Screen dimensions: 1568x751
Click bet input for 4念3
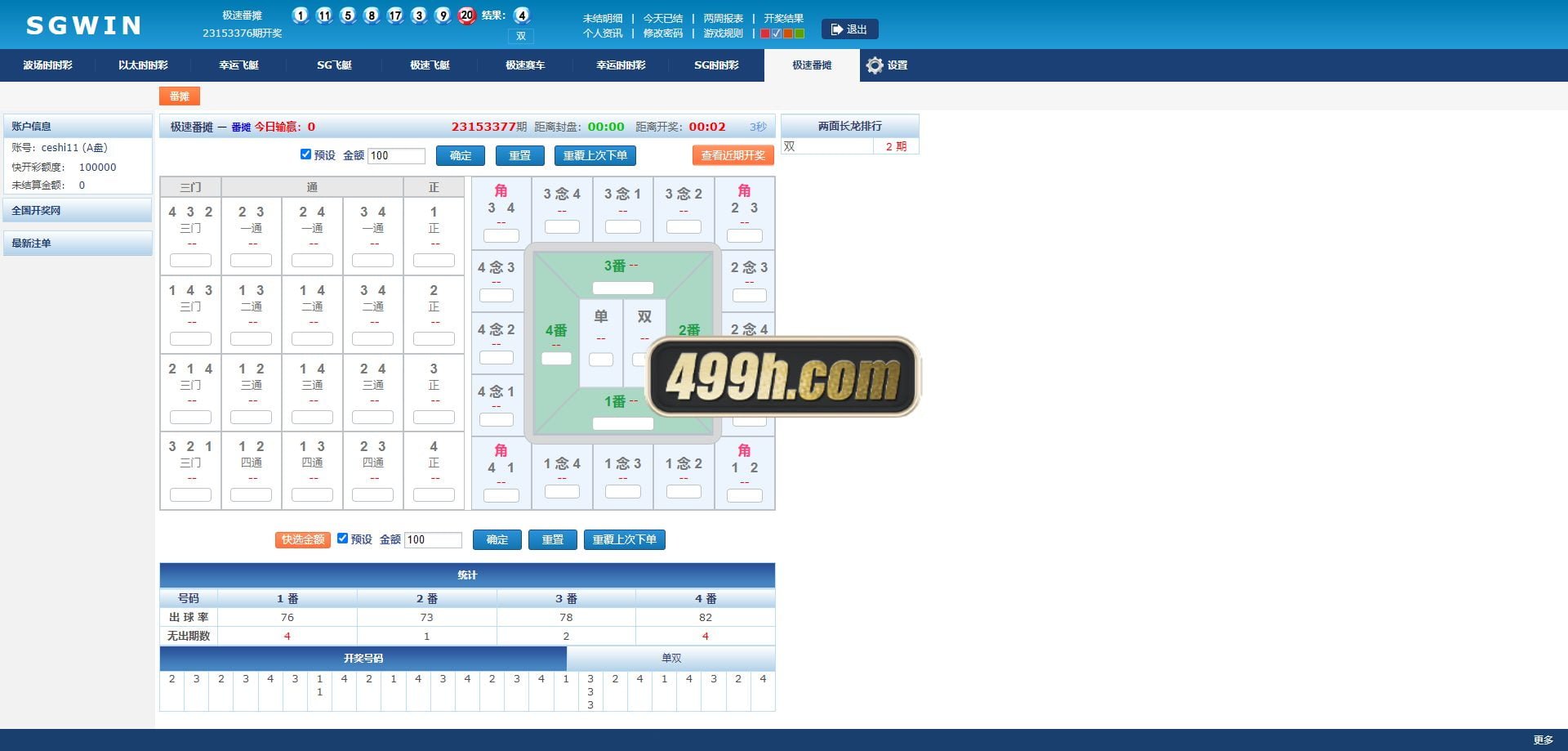coord(497,295)
